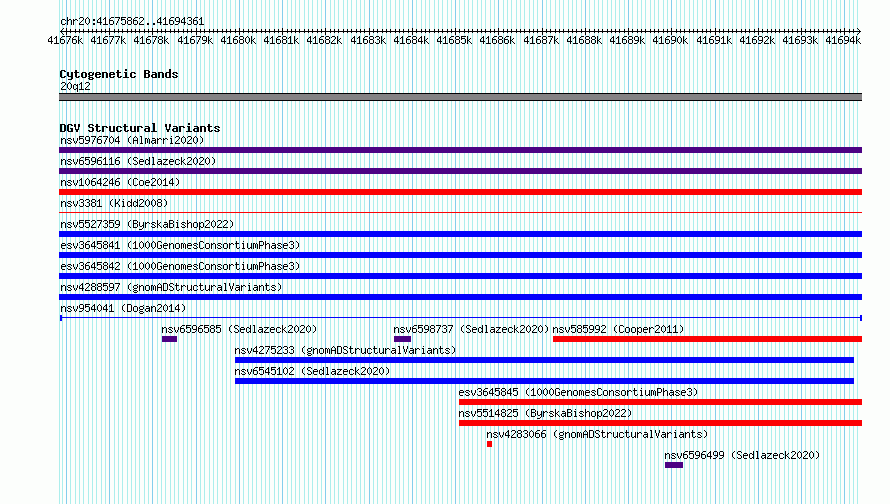Select the nsv6596116 purple variant bar

460,171
